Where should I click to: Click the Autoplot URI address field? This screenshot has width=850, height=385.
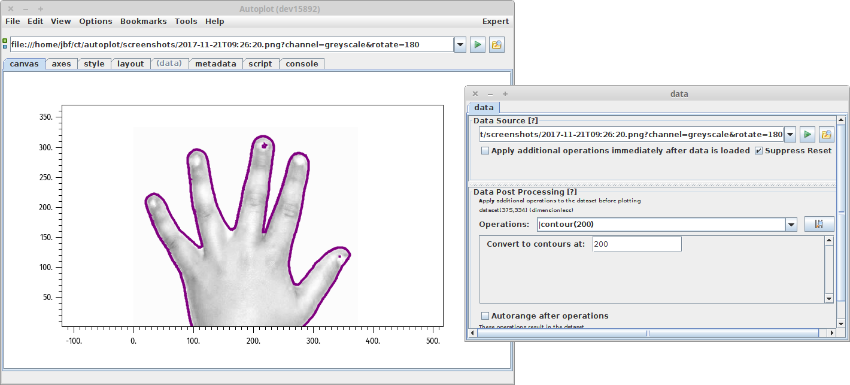pyautogui.click(x=231, y=44)
